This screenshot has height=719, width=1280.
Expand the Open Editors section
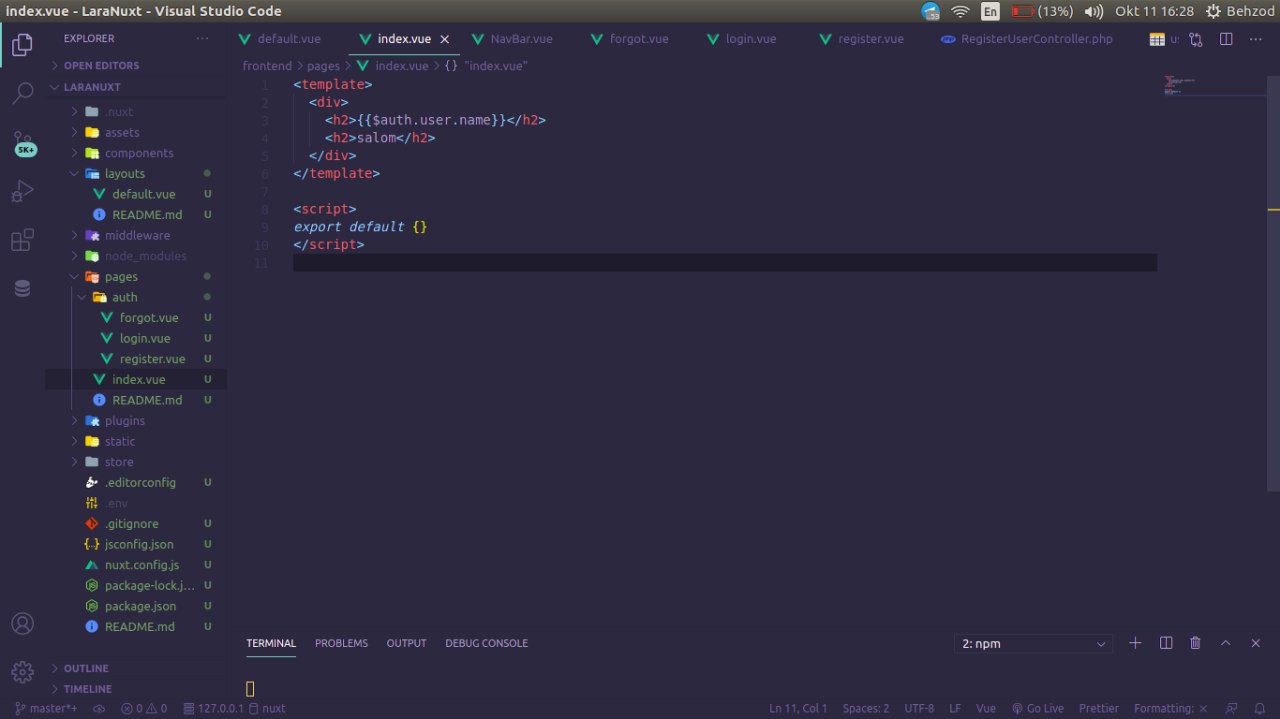[135, 65]
